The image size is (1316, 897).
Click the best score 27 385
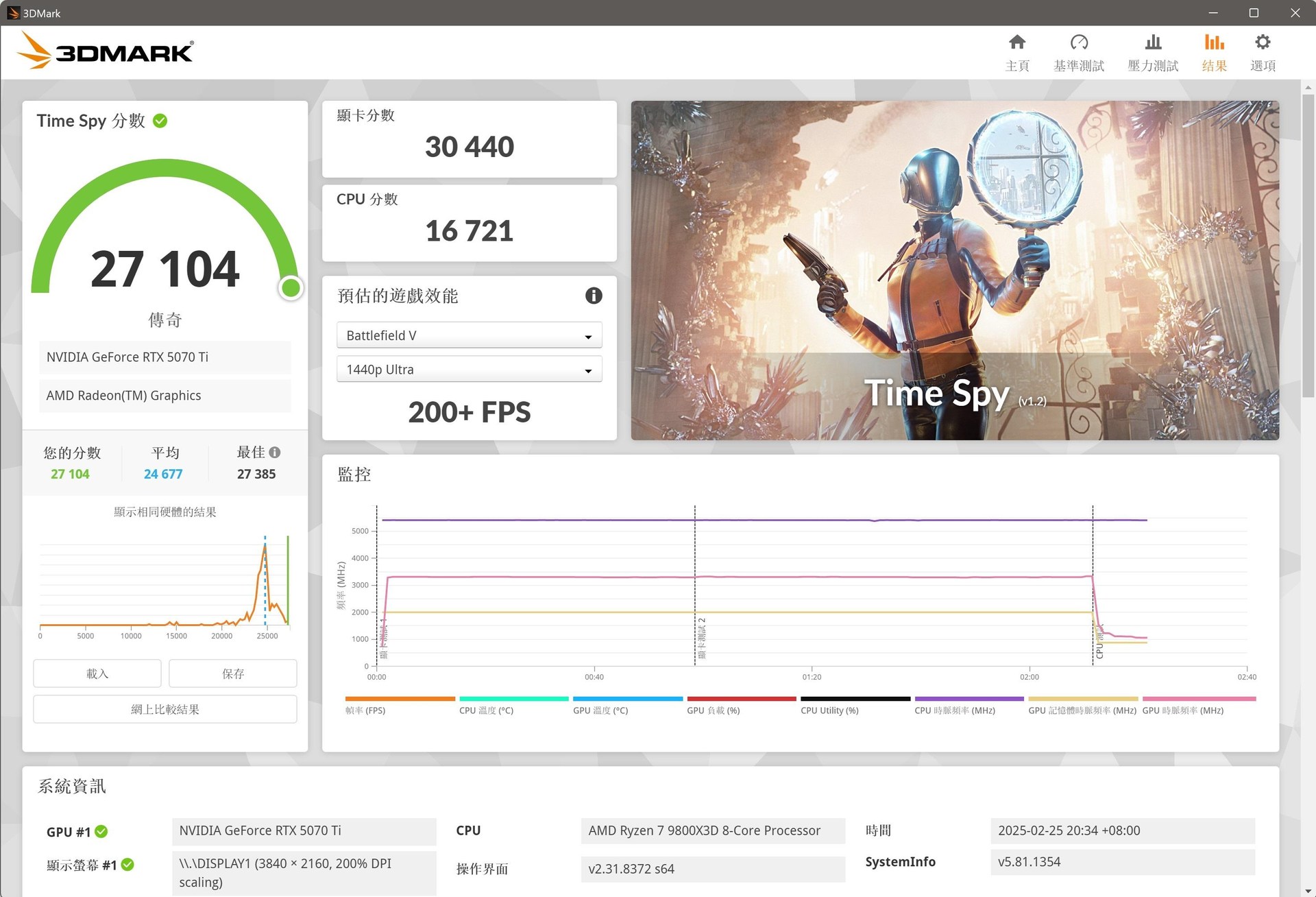(256, 474)
